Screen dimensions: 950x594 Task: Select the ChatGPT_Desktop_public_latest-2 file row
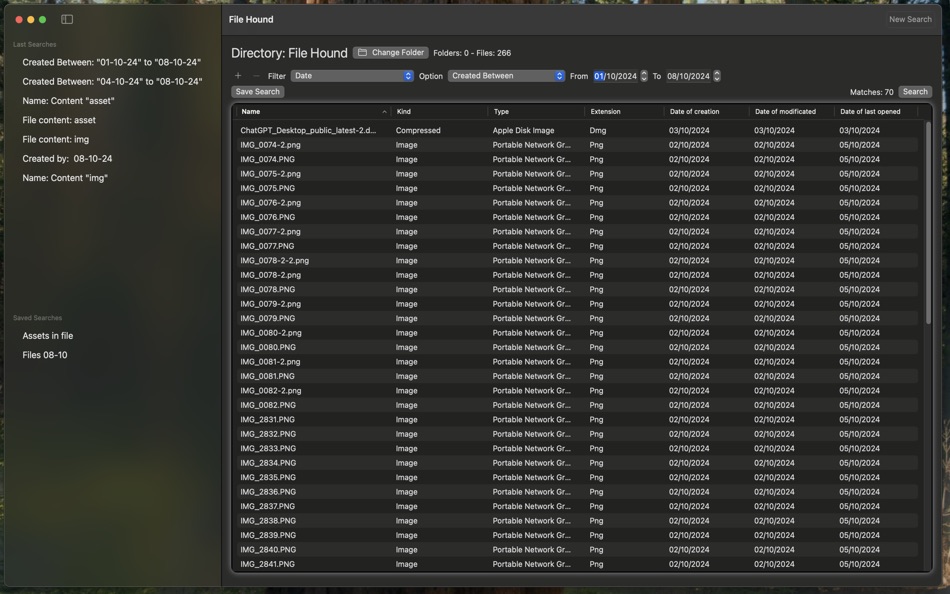click(577, 130)
